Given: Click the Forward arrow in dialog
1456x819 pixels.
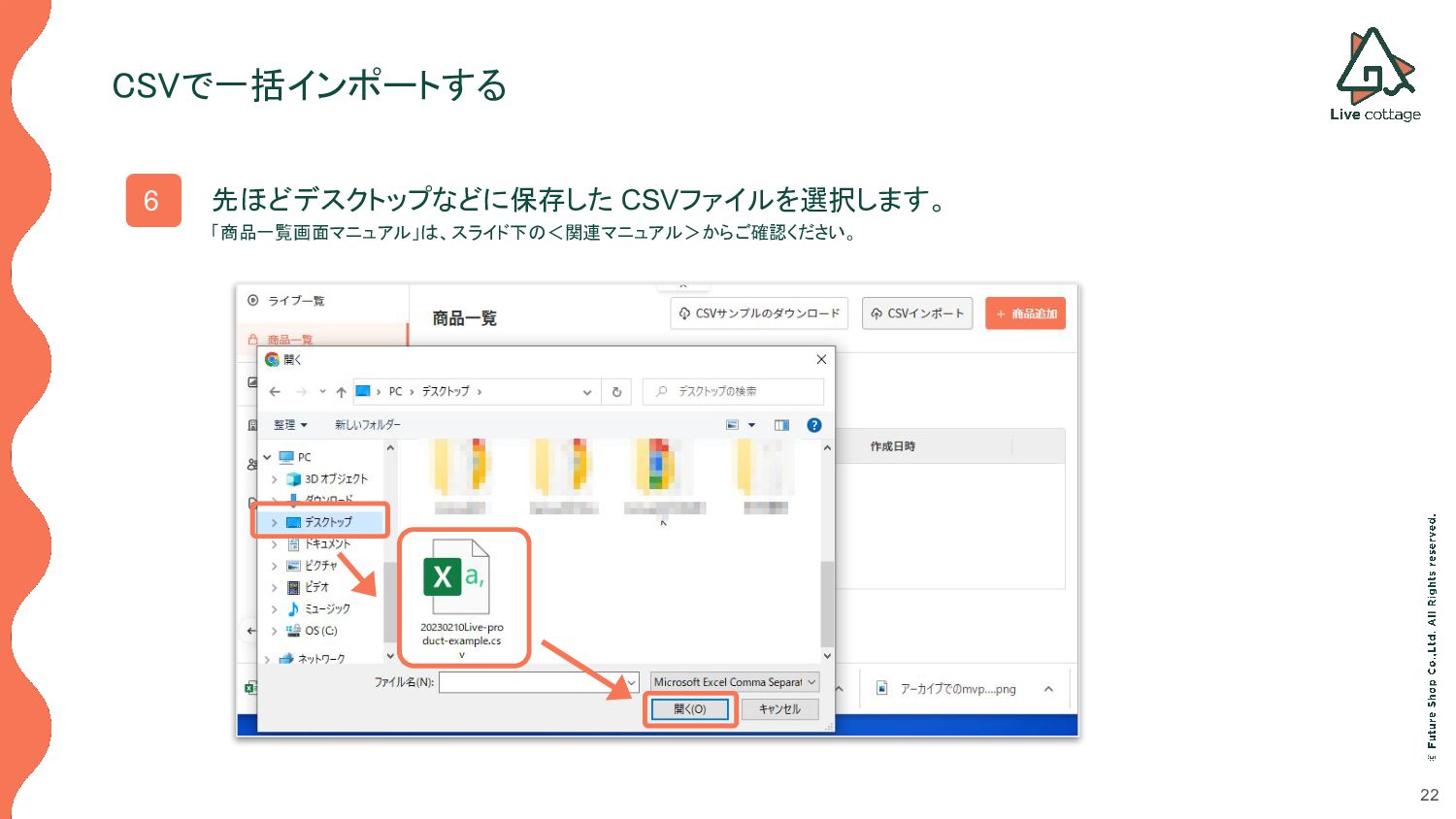Looking at the screenshot, I should [x=301, y=392].
